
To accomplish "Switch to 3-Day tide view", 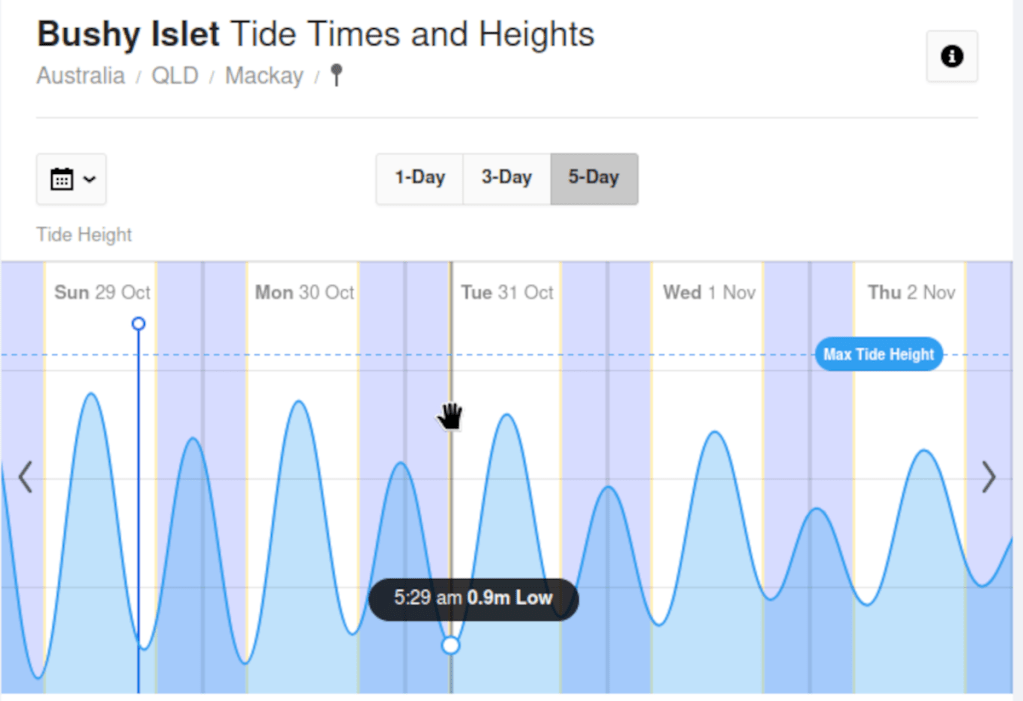I will point(506,179).
